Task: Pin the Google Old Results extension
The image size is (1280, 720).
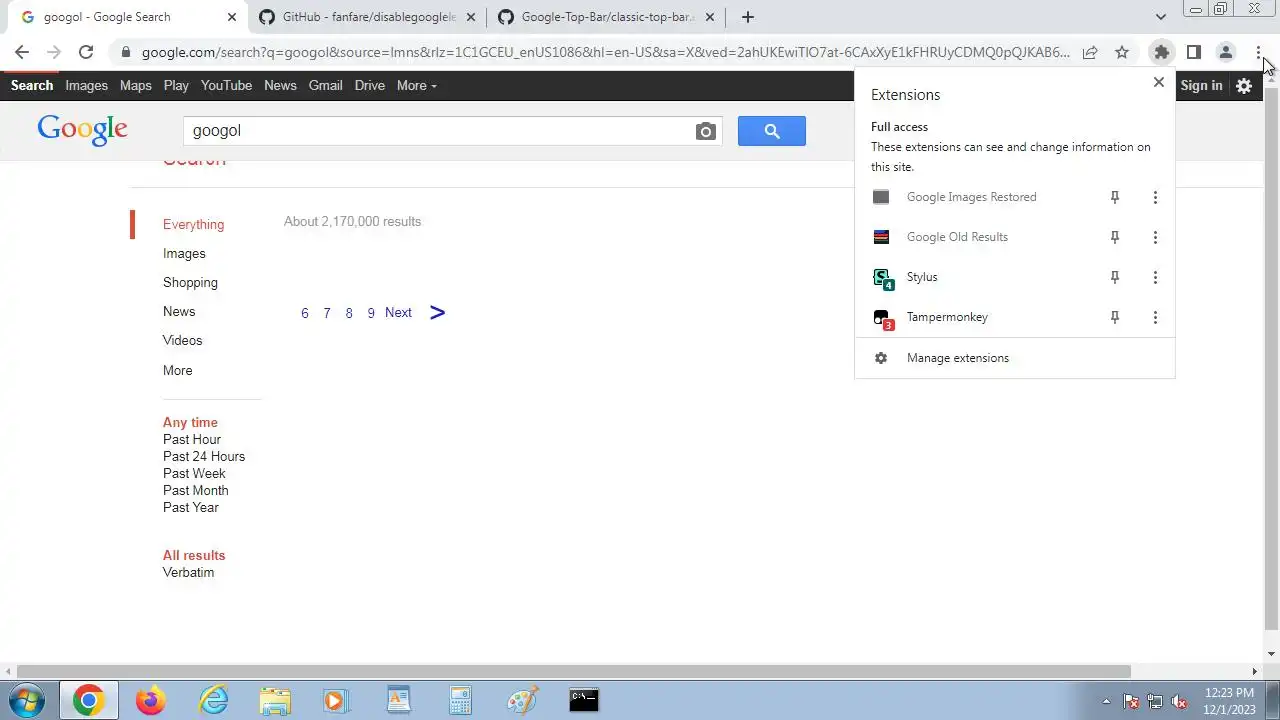Action: tap(1115, 237)
